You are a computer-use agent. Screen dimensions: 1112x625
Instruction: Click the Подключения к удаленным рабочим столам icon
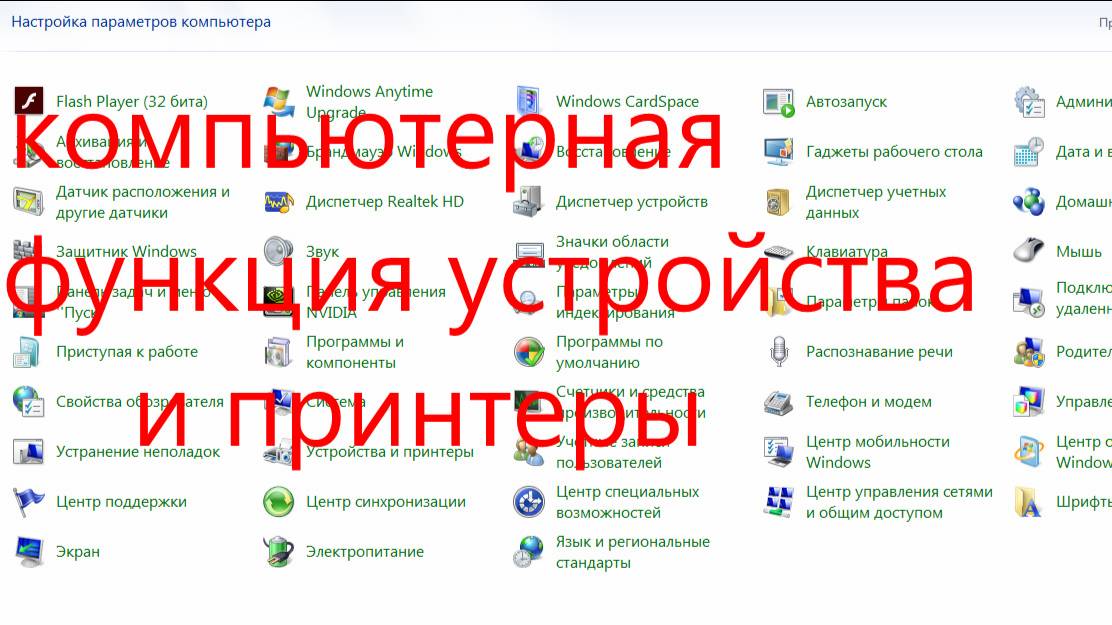[1028, 302]
